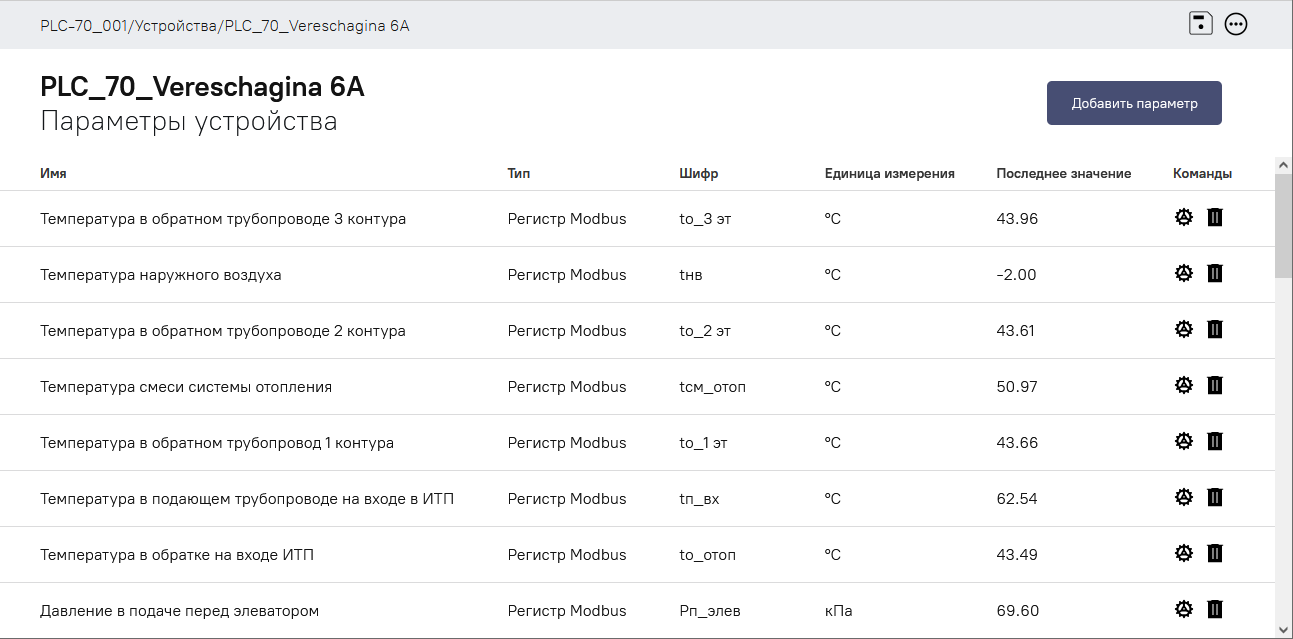Delete parameter Температура в обратном трубопровод 1 контура

[1215, 441]
